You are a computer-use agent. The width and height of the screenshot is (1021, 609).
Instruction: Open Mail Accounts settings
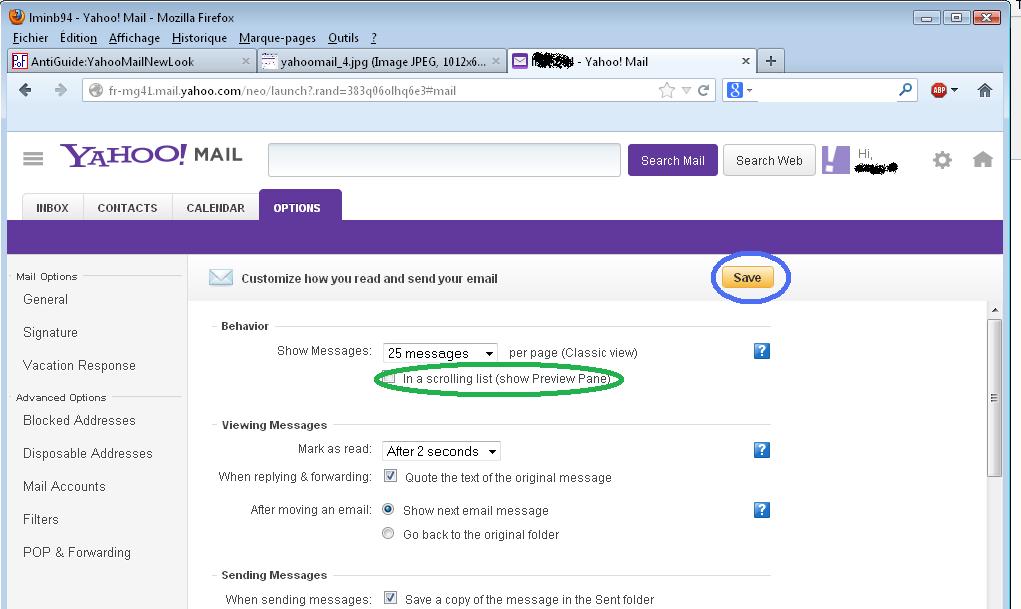[x=64, y=487]
